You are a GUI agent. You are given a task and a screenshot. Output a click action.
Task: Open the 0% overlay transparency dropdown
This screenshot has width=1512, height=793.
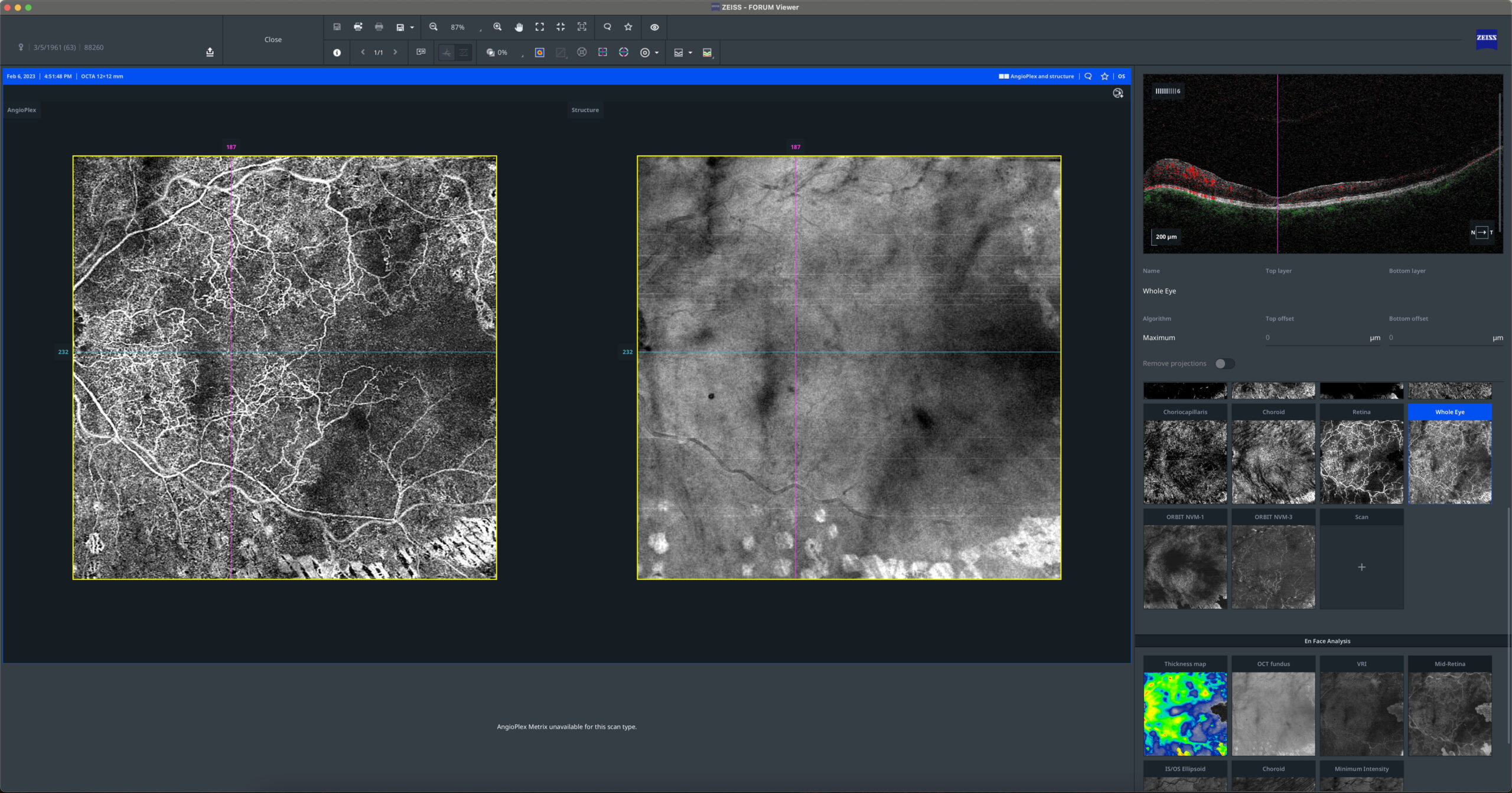pyautogui.click(x=505, y=53)
